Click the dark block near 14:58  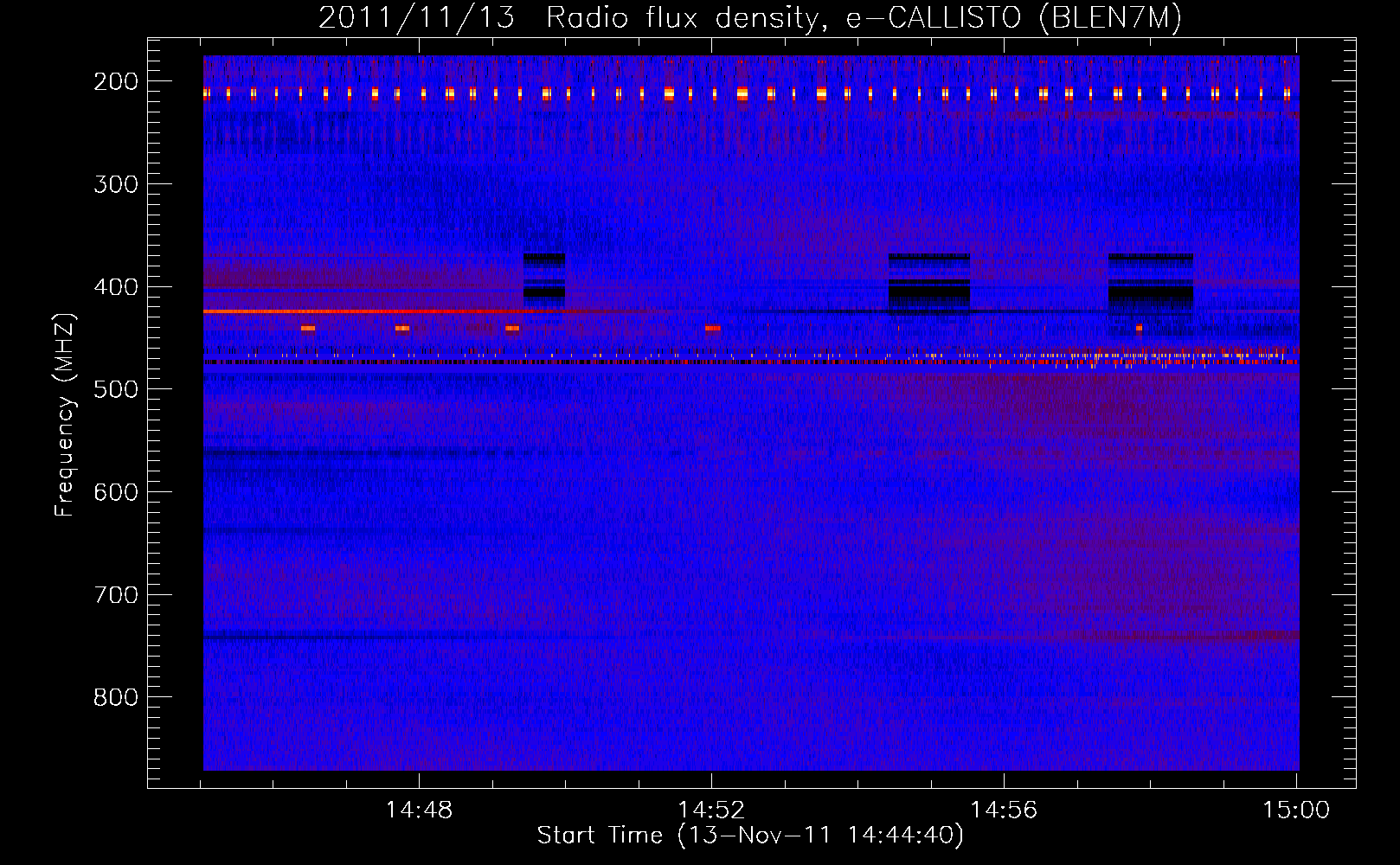click(1151, 284)
